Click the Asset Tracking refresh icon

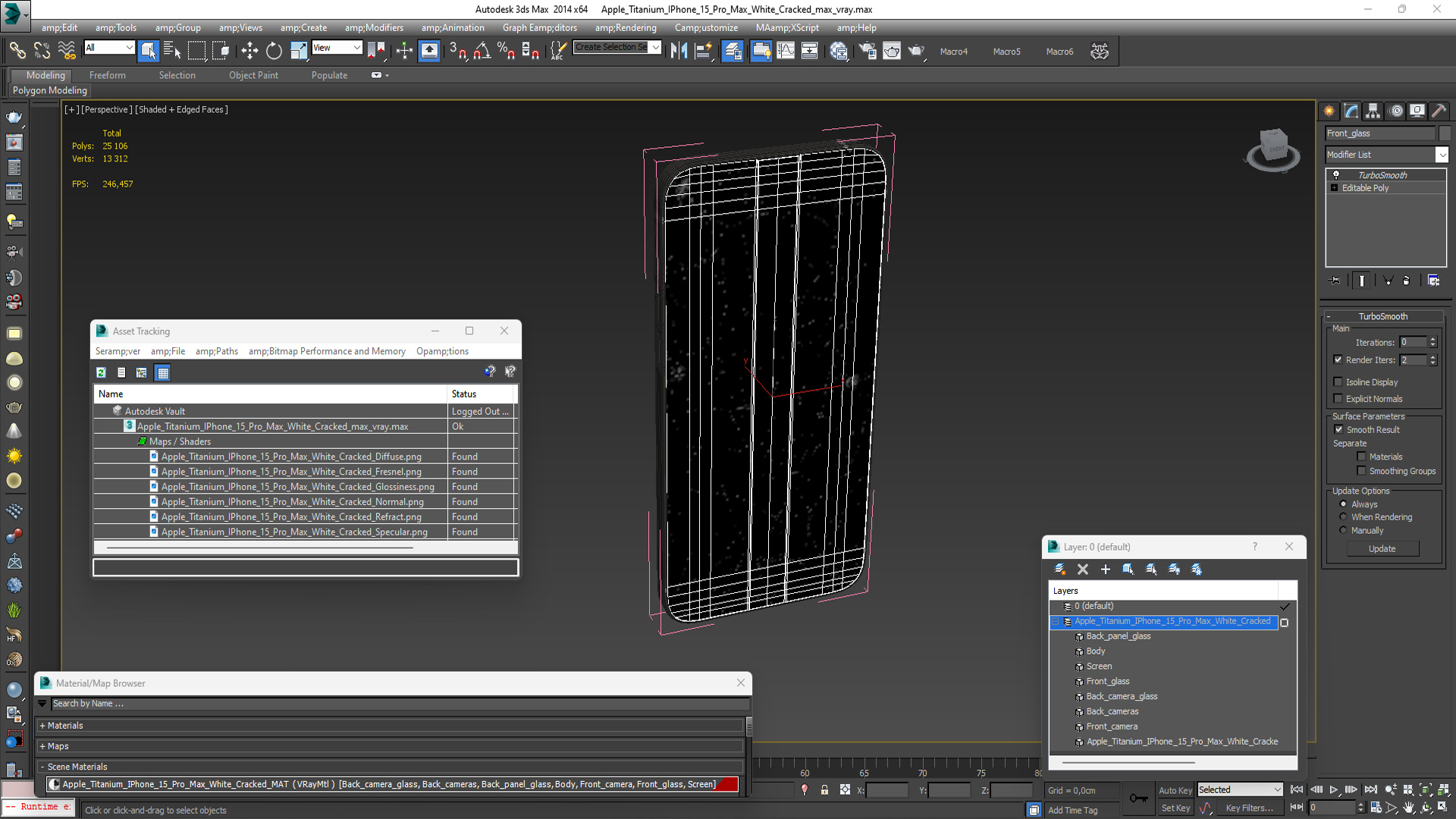100,372
